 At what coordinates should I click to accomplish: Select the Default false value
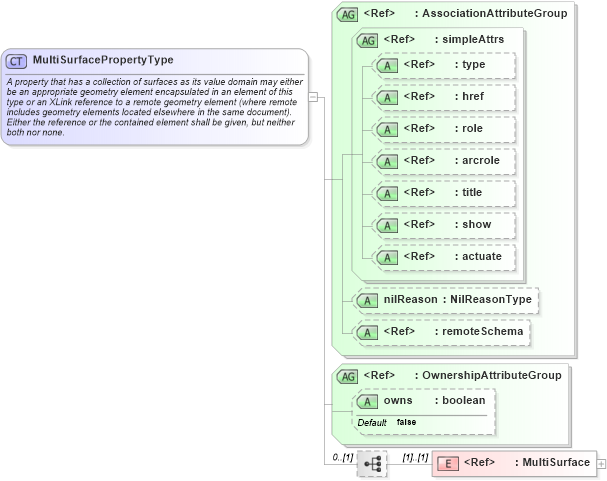pos(406,422)
